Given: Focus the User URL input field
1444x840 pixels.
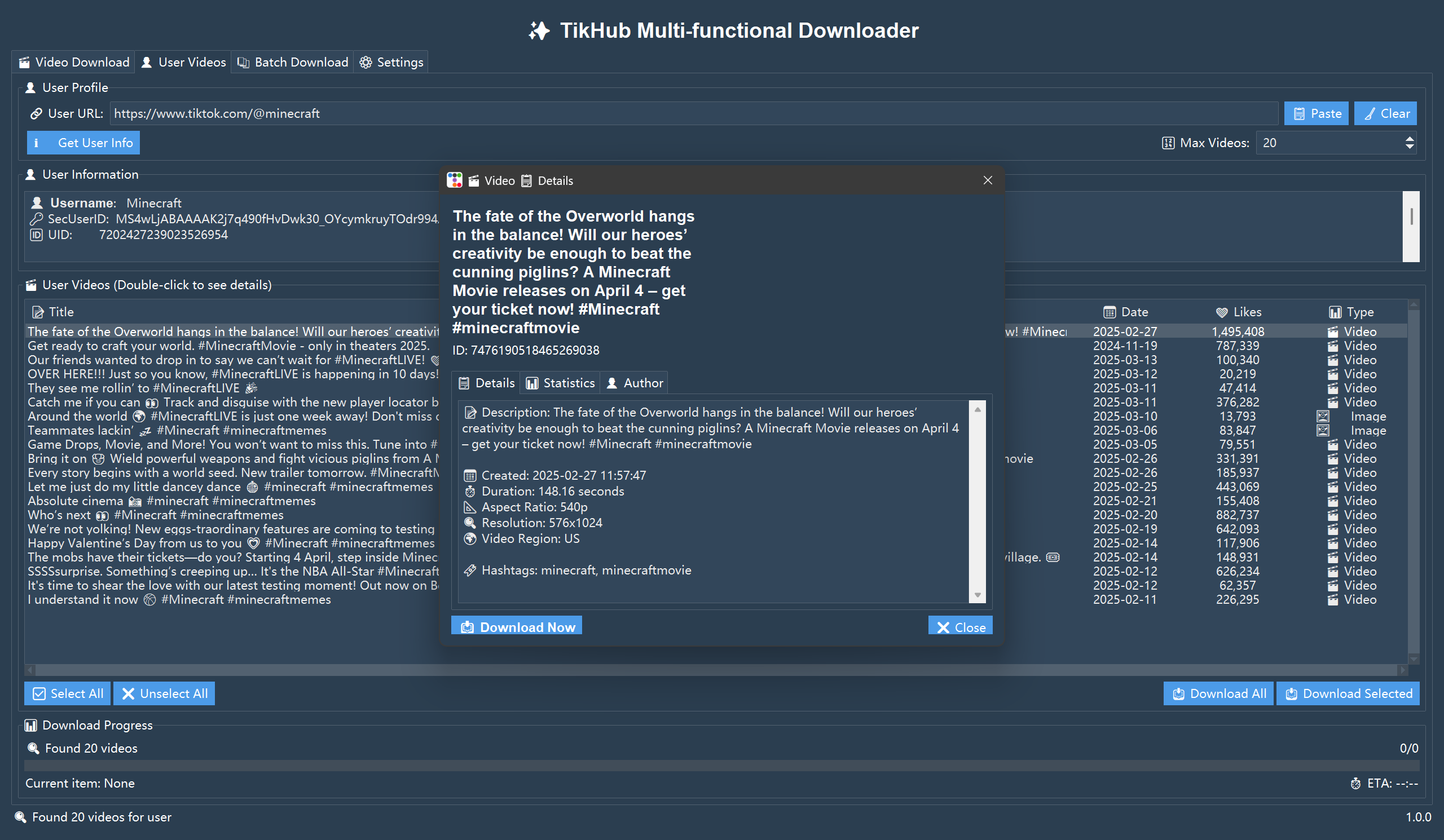Looking at the screenshot, I should coord(693,113).
